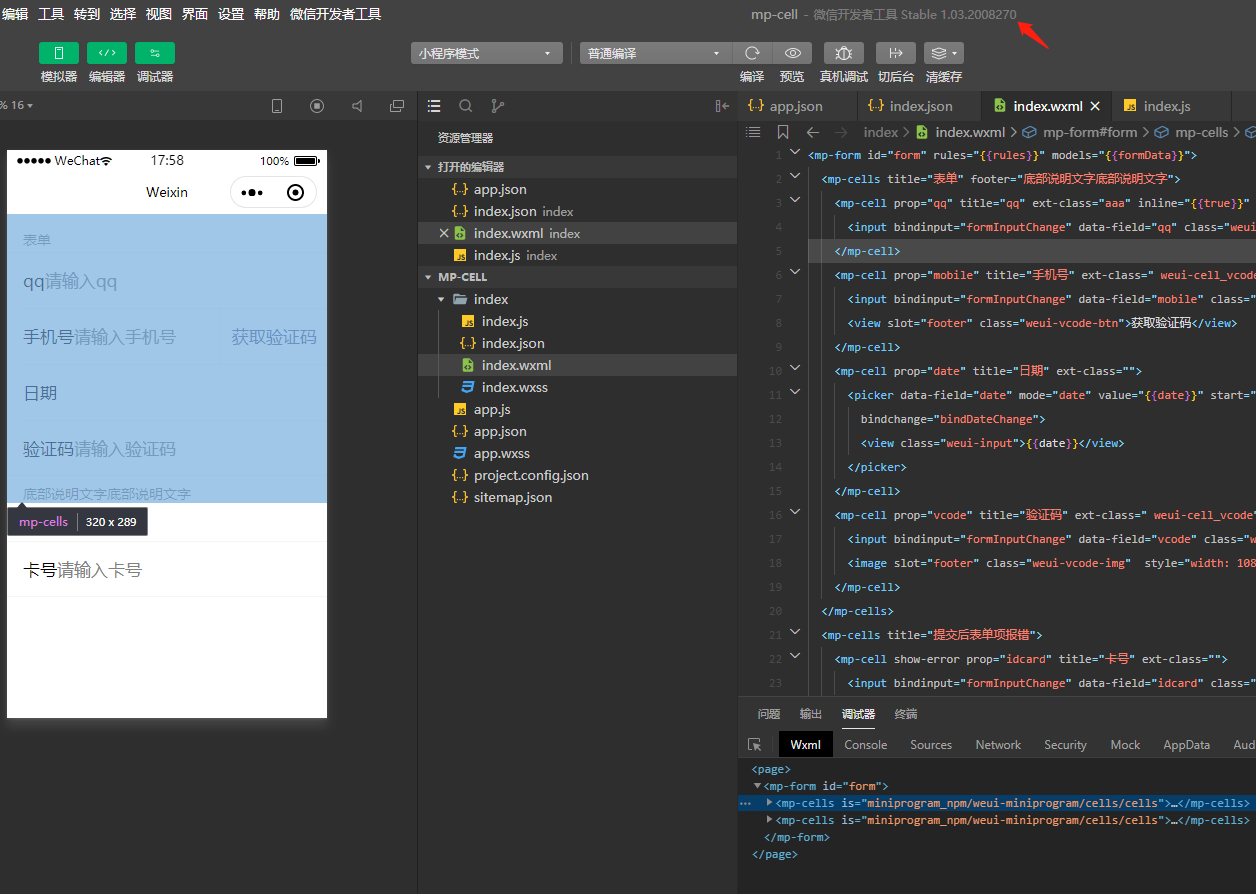Open the clear cache (清缓存) layers dropdown
Image resolution: width=1256 pixels, height=894 pixels.
pos(944,53)
